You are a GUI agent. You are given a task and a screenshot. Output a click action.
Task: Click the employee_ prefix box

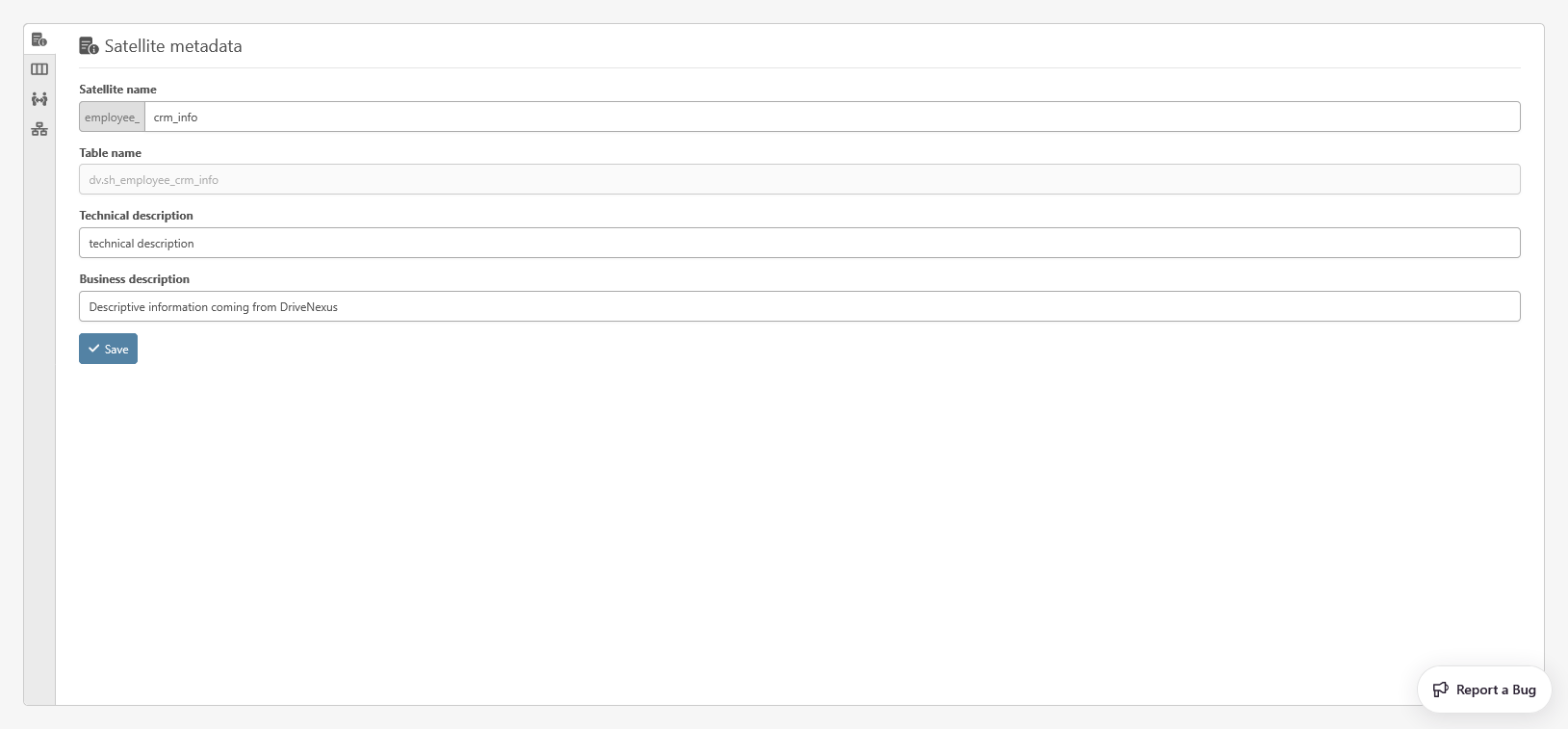(112, 117)
